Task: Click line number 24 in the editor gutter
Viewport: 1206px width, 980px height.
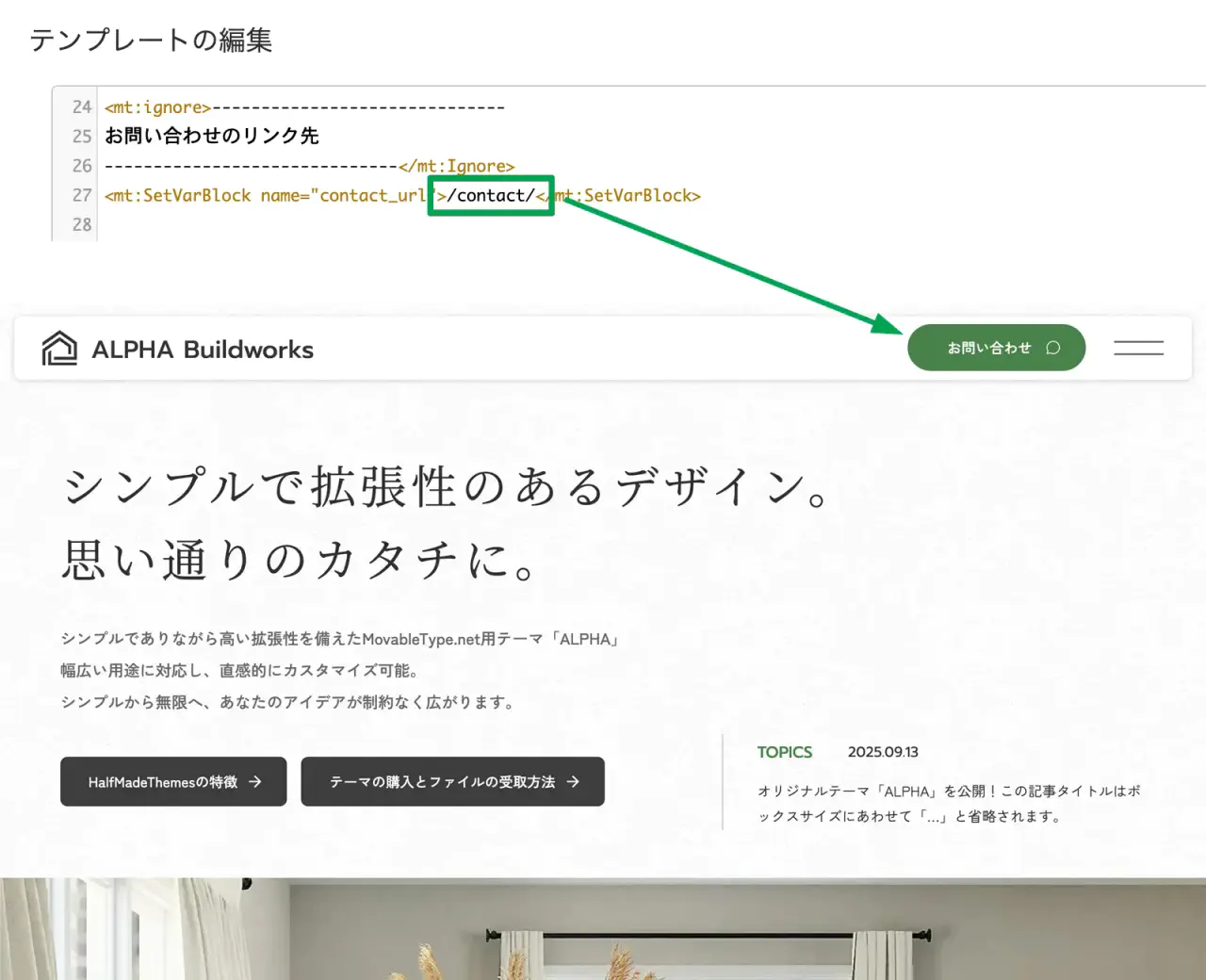Action: [82, 107]
